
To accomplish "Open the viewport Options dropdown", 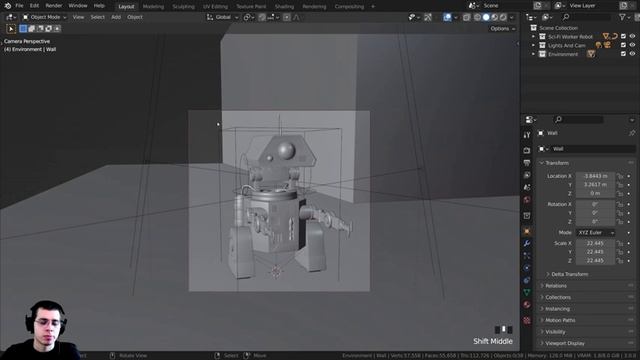I will tap(502, 29).
